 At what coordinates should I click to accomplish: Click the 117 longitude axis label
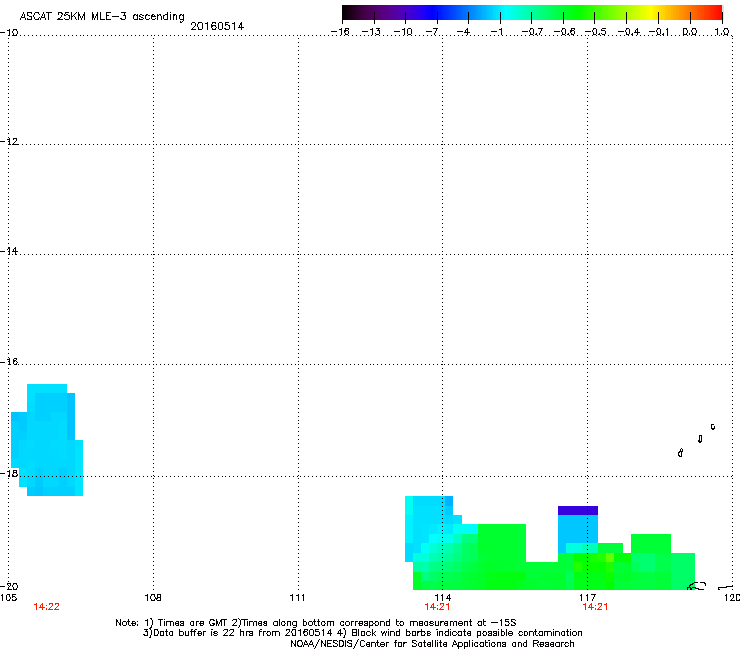(x=587, y=598)
